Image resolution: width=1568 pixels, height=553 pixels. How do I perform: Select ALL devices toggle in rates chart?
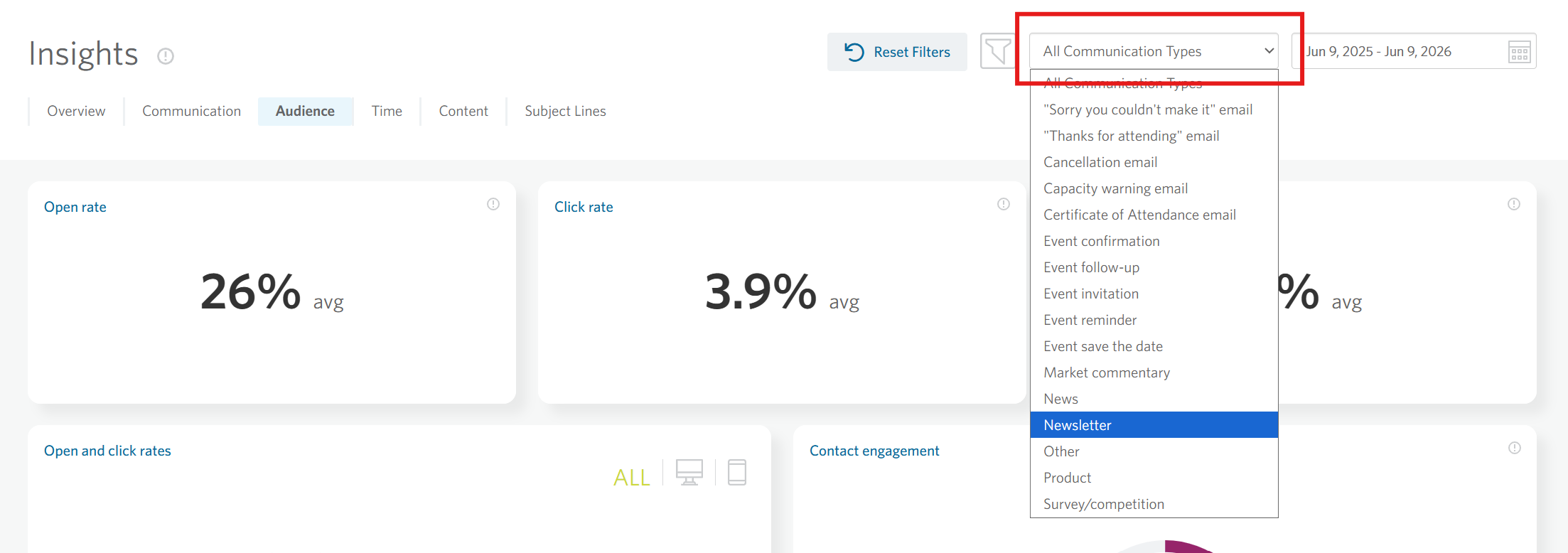click(x=631, y=477)
